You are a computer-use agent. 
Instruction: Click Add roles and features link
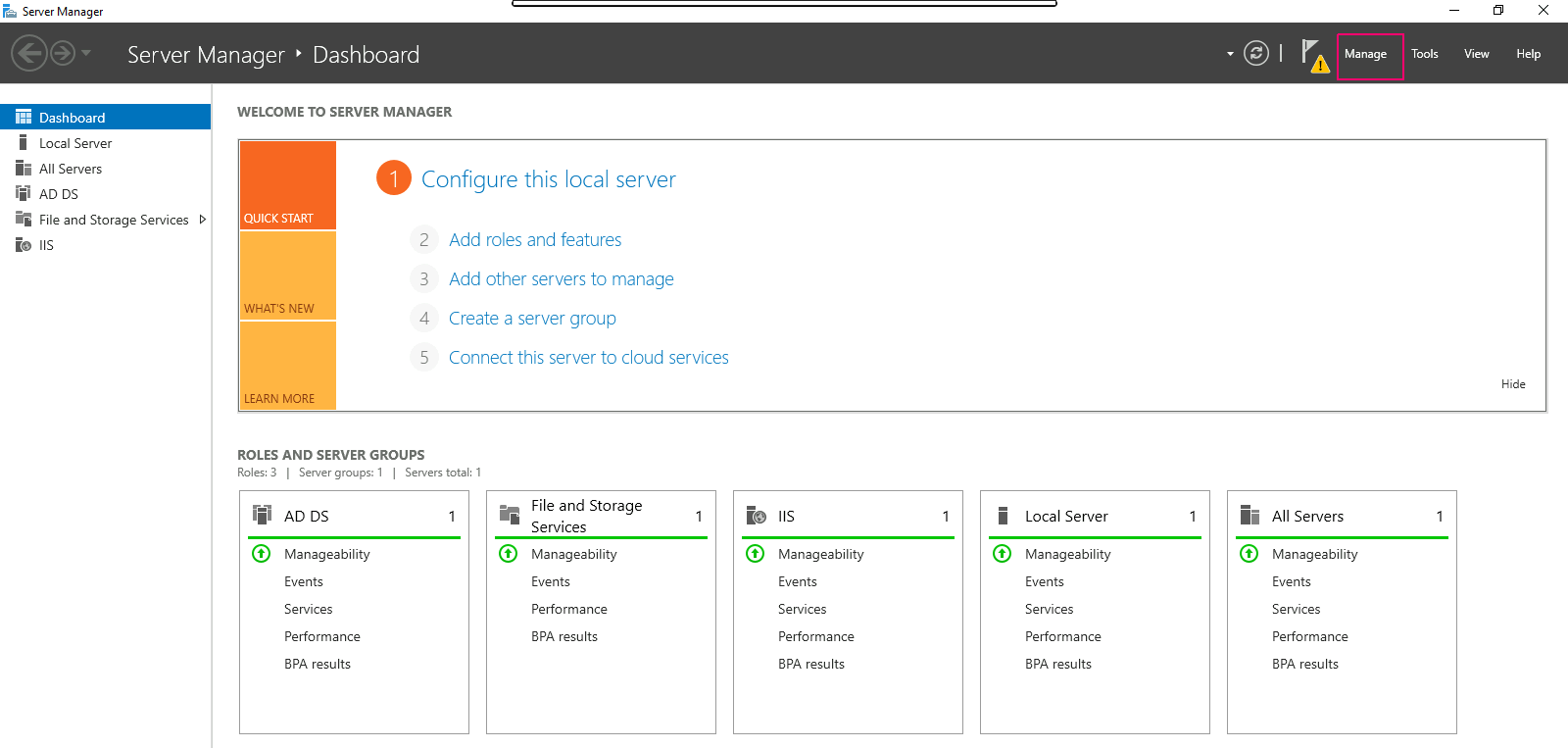click(x=535, y=239)
